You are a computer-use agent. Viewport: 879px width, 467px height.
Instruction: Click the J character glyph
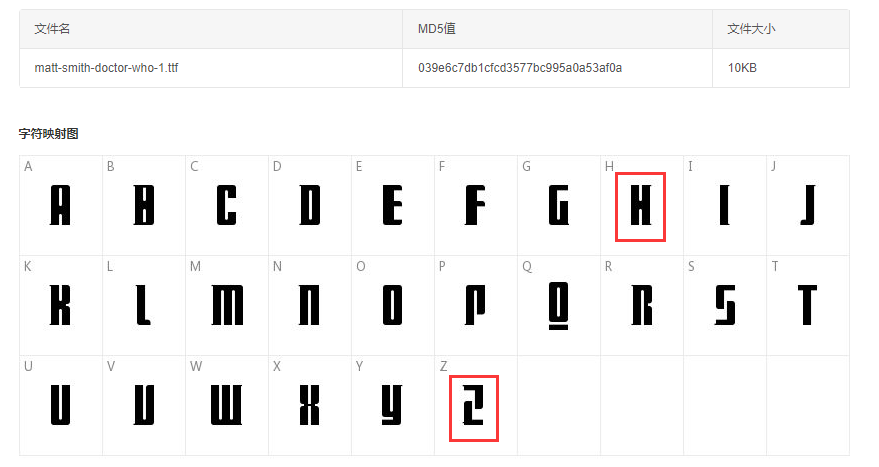808,205
